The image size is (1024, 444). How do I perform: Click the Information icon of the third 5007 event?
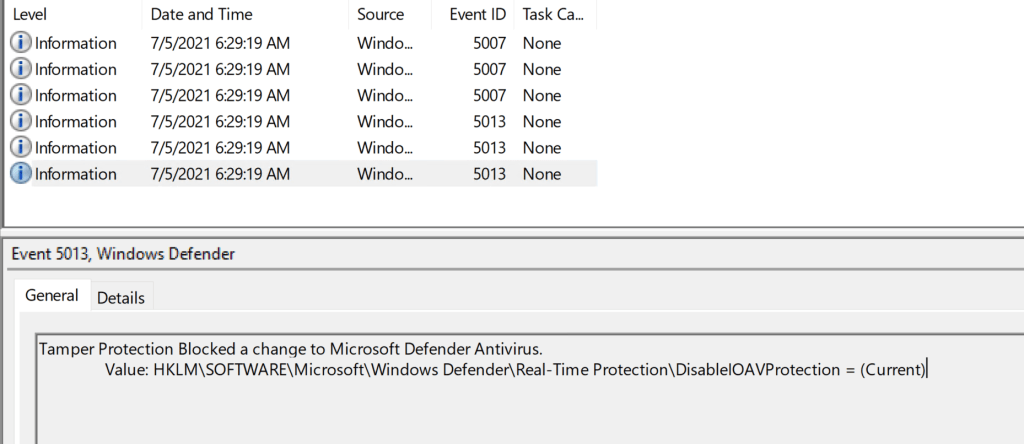pyautogui.click(x=21, y=95)
